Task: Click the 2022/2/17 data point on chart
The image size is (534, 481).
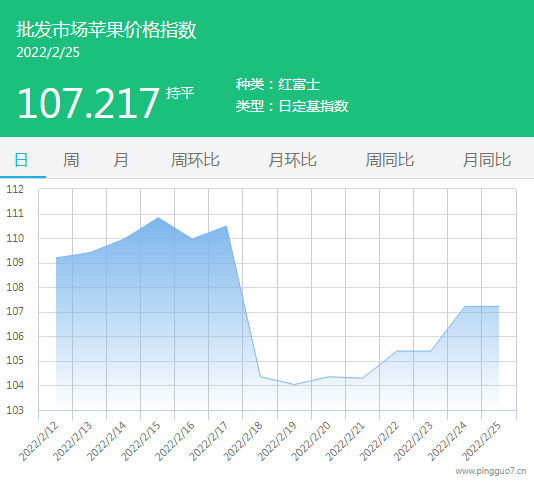Action: (226, 226)
